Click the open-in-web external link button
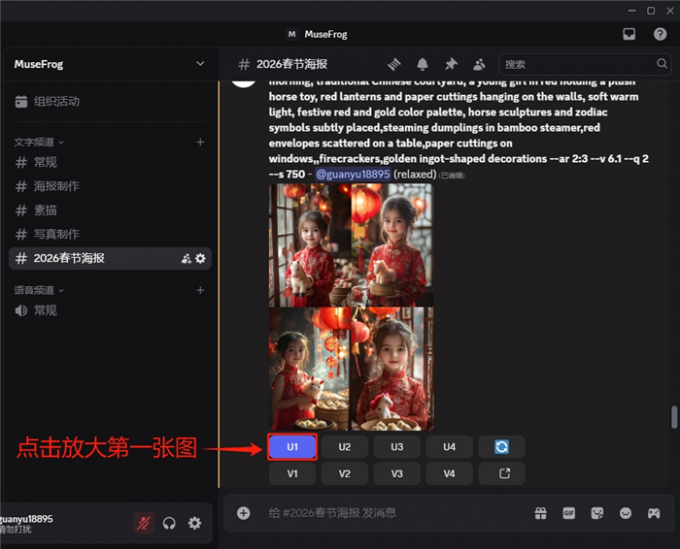Screen dimensions: 680x549 pyautogui.click(x=502, y=474)
